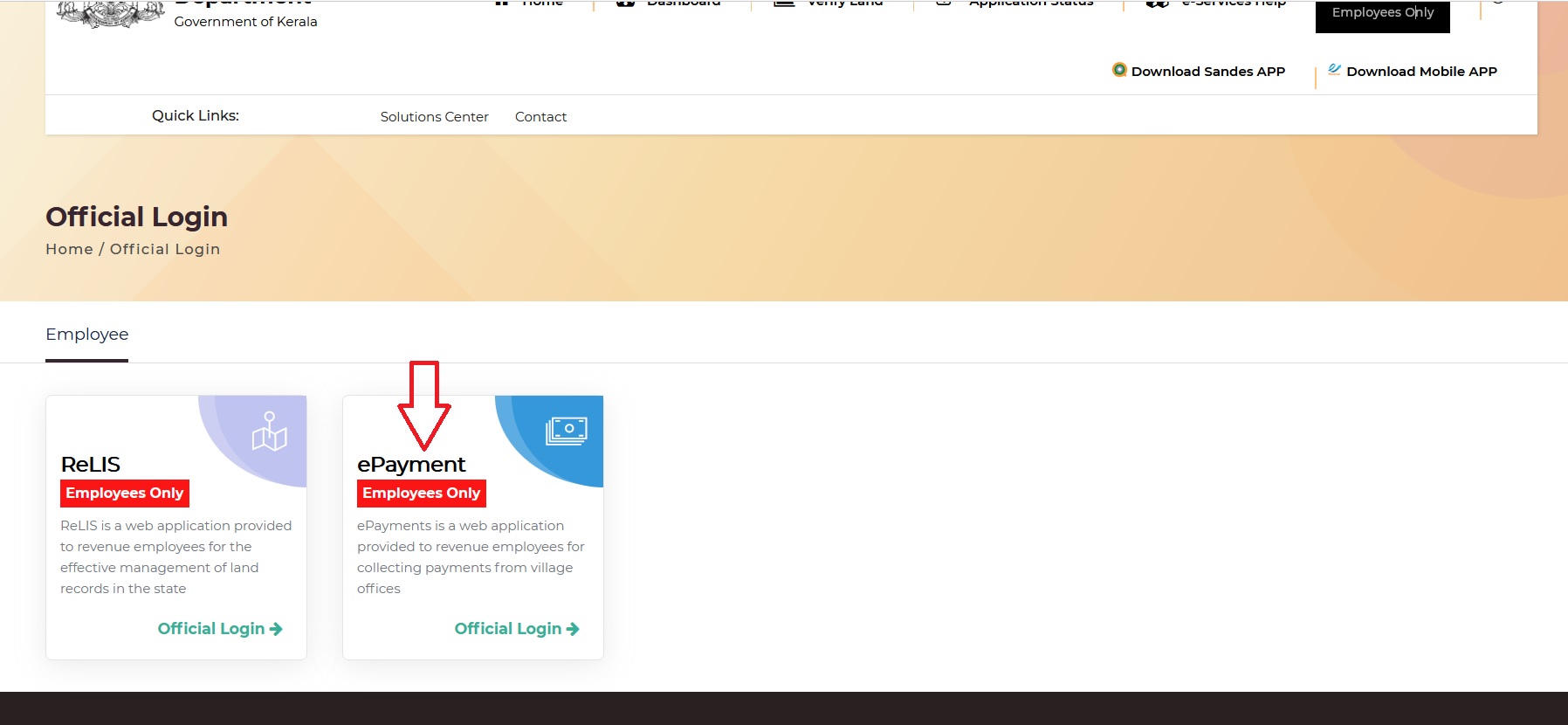This screenshot has height=725, width=1568.
Task: Open Contact quick link
Action: click(540, 117)
